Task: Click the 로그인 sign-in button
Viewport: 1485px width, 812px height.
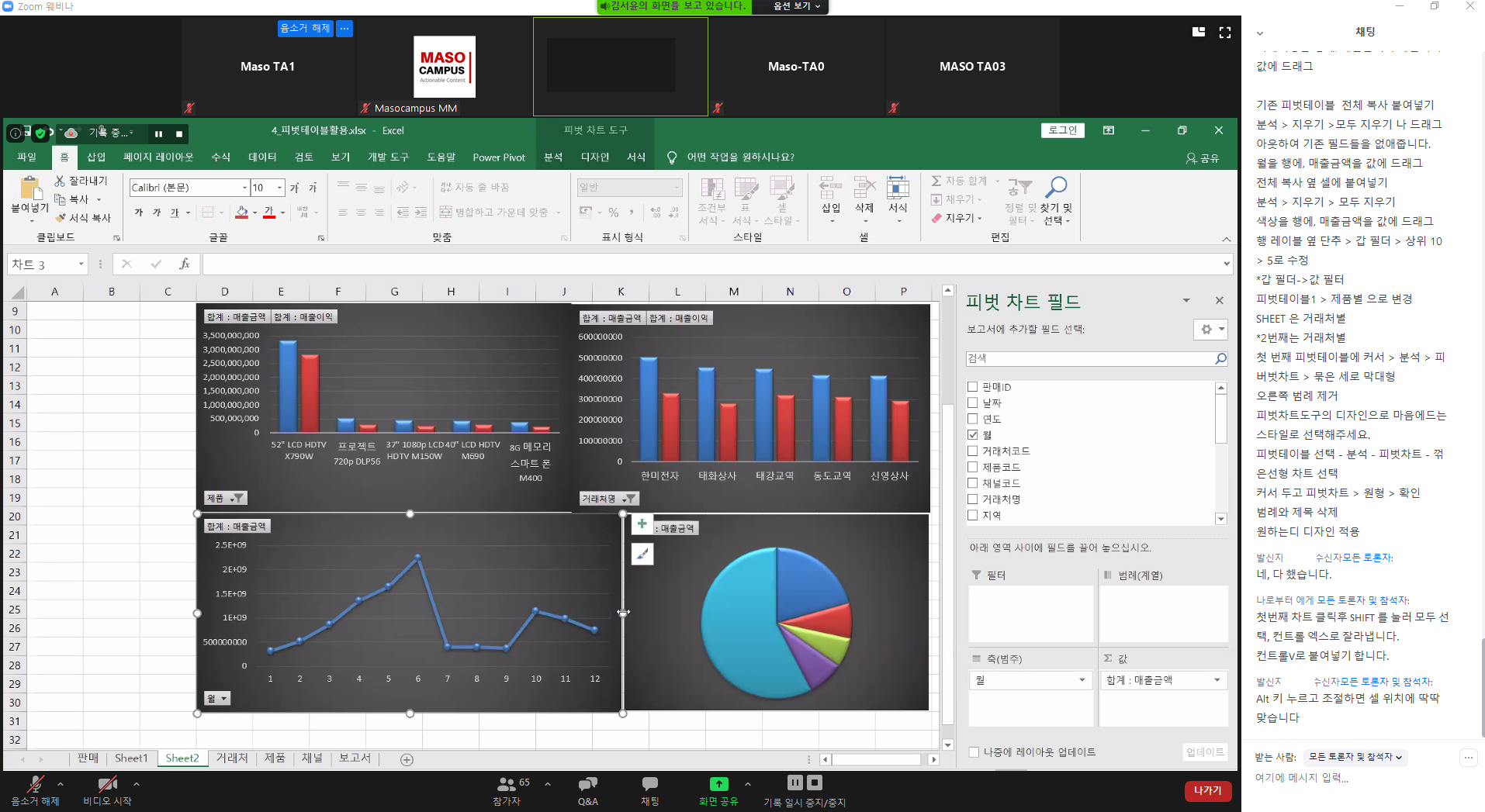Action: 1062,130
